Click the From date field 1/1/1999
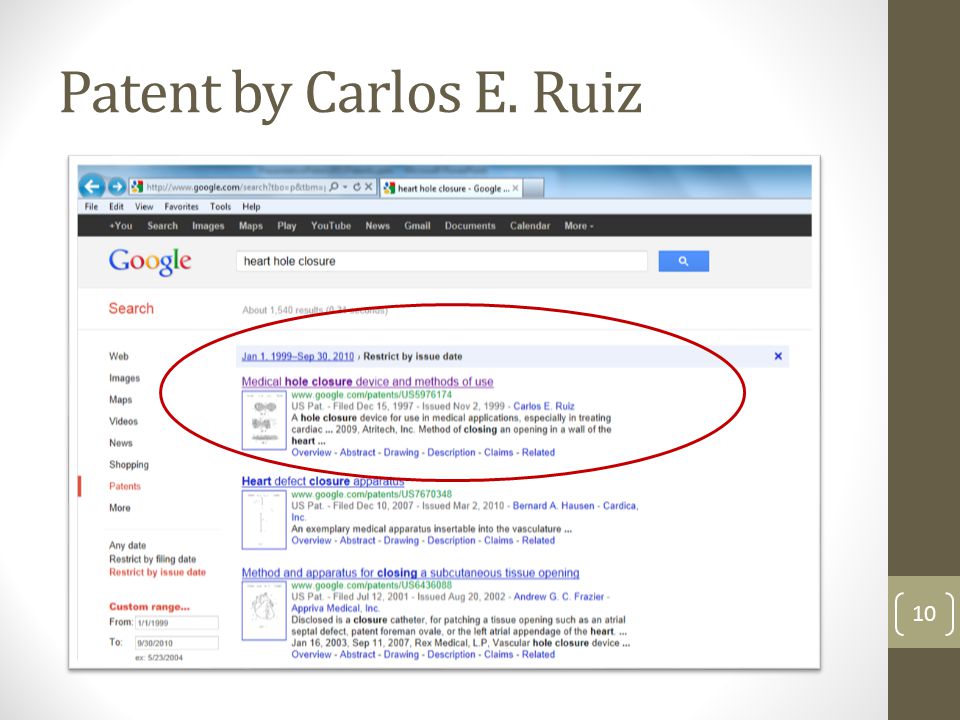 tap(176, 622)
